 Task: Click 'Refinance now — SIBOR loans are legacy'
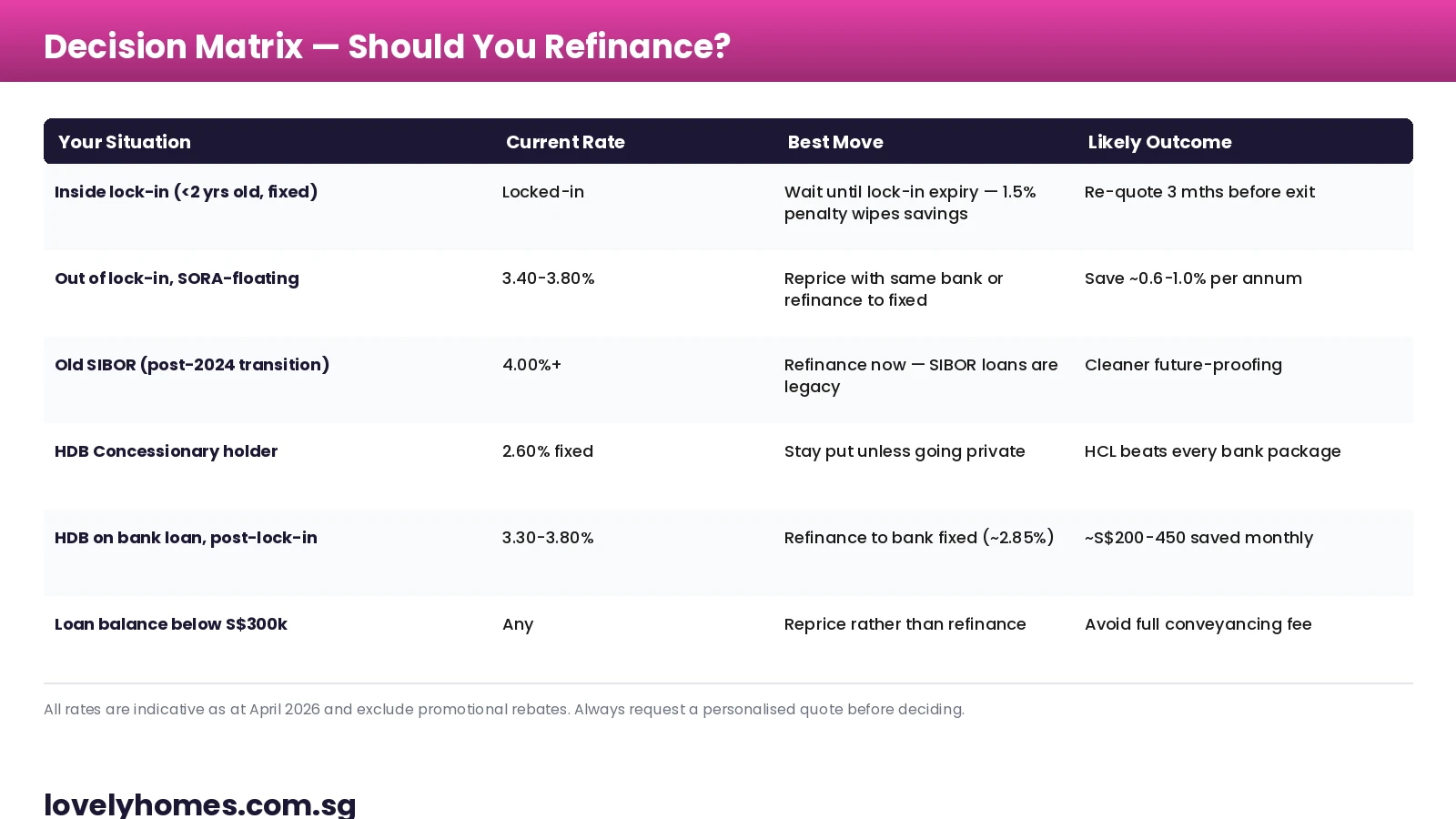(921, 376)
